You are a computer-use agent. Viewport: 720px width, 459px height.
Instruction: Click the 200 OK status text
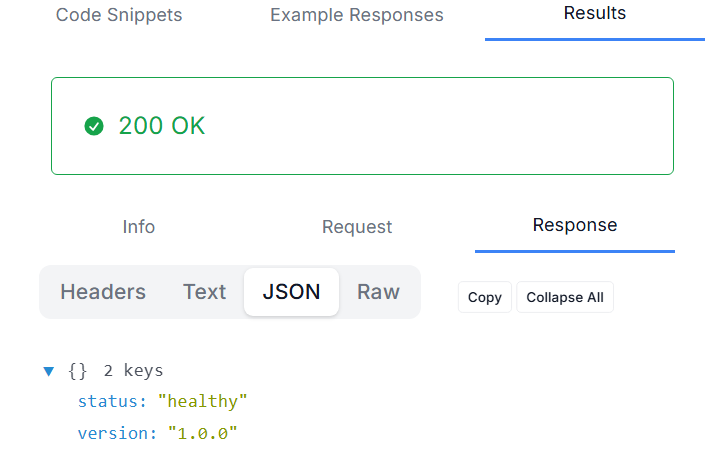pos(162,126)
